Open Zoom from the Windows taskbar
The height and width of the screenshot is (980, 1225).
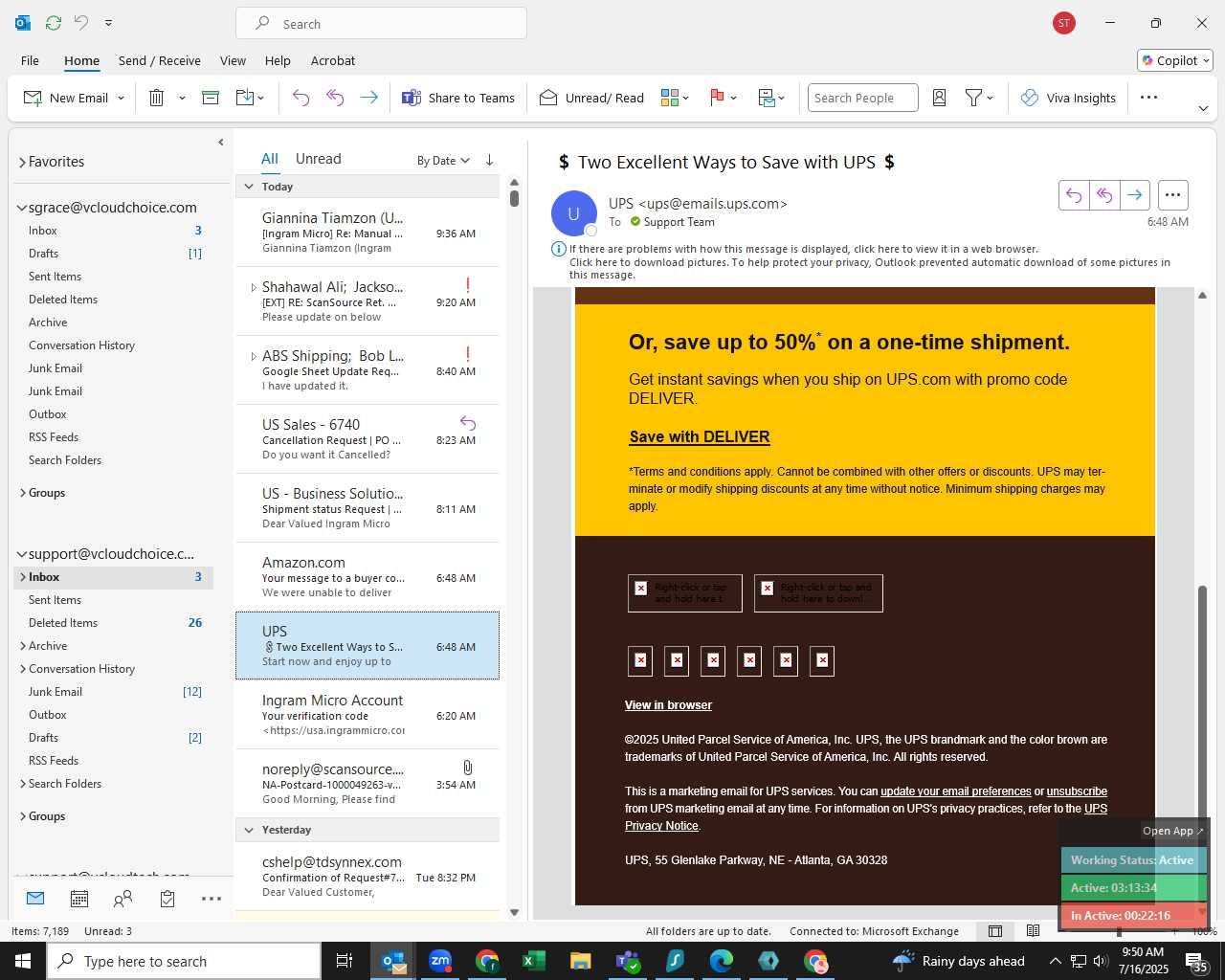440,961
